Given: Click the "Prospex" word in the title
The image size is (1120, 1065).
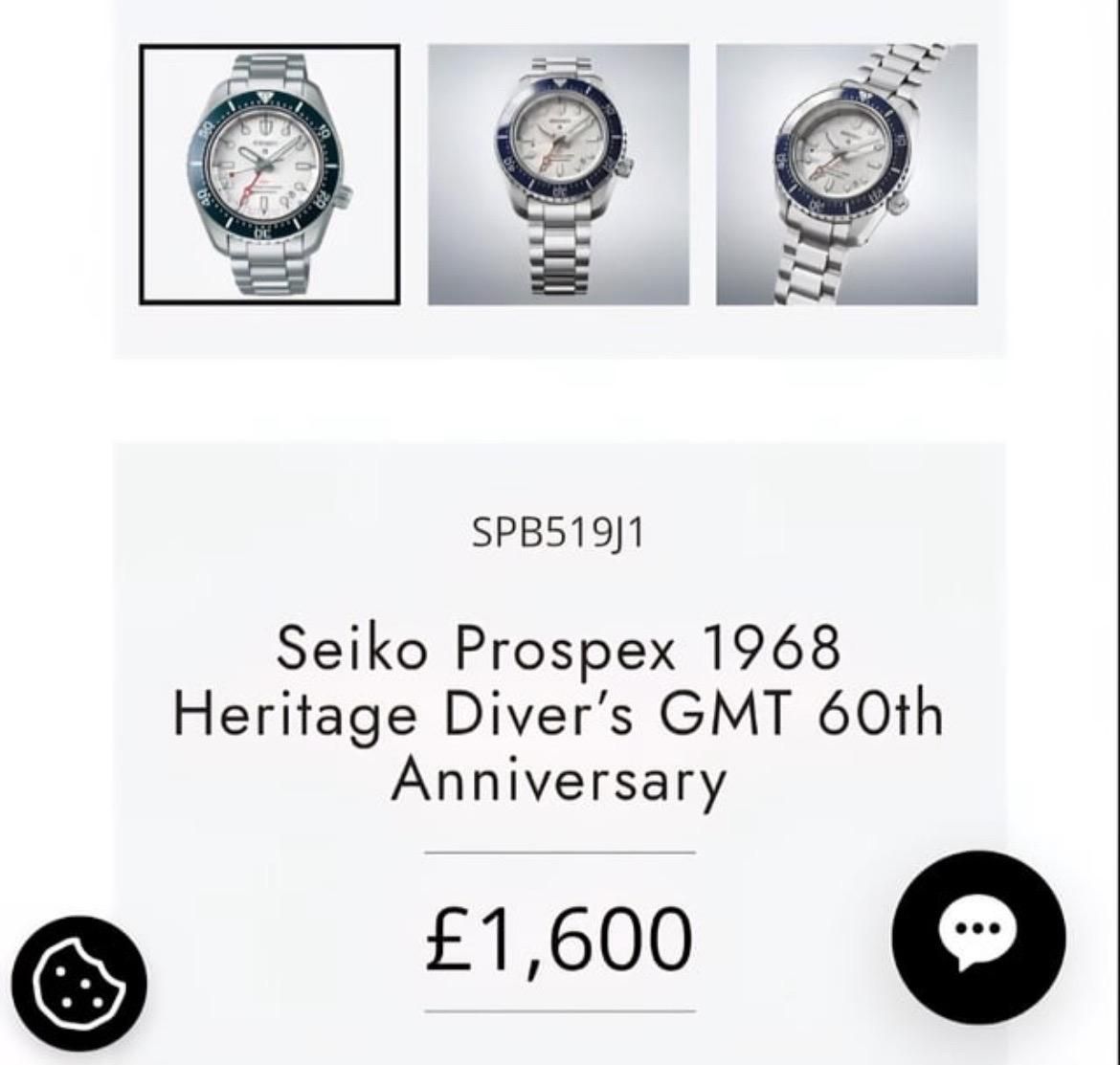Looking at the screenshot, I should pyautogui.click(x=566, y=652).
